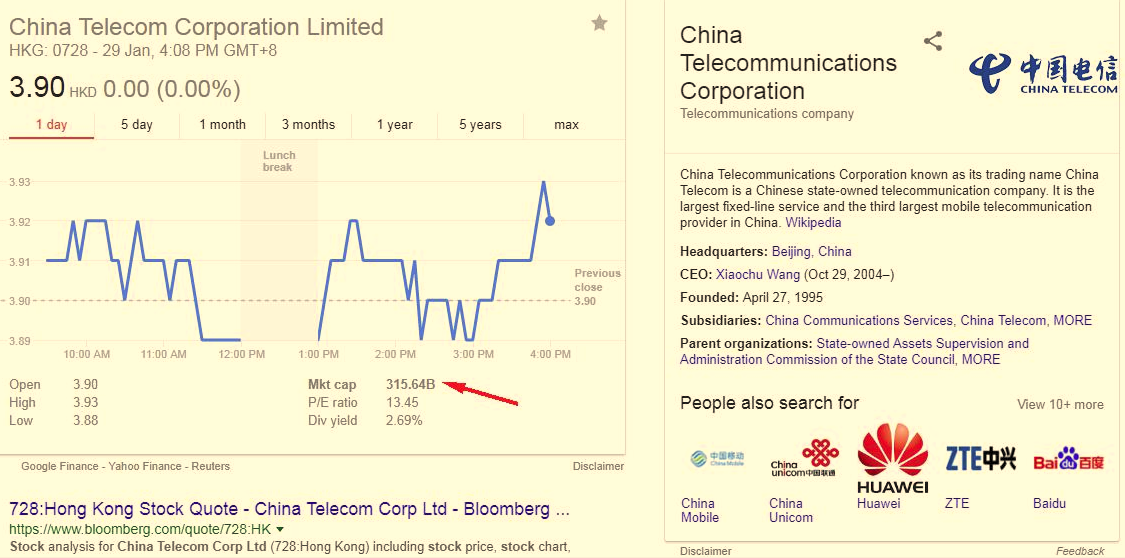Click the share icon in knowledge panel

[933, 41]
